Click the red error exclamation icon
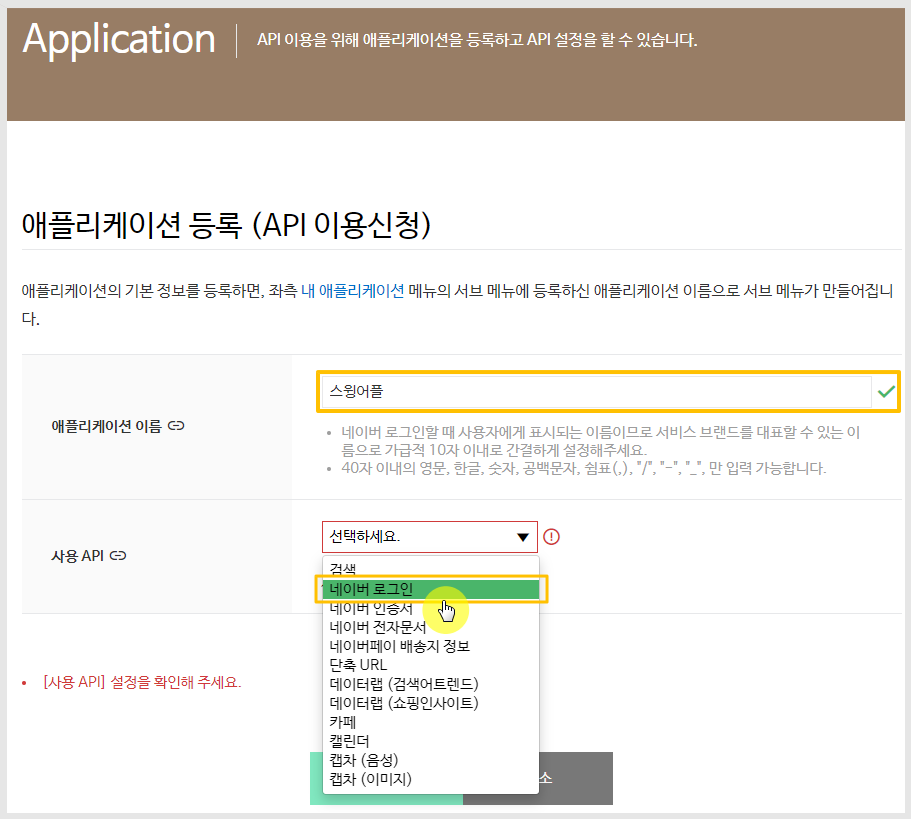This screenshot has width=911, height=819. tap(551, 537)
